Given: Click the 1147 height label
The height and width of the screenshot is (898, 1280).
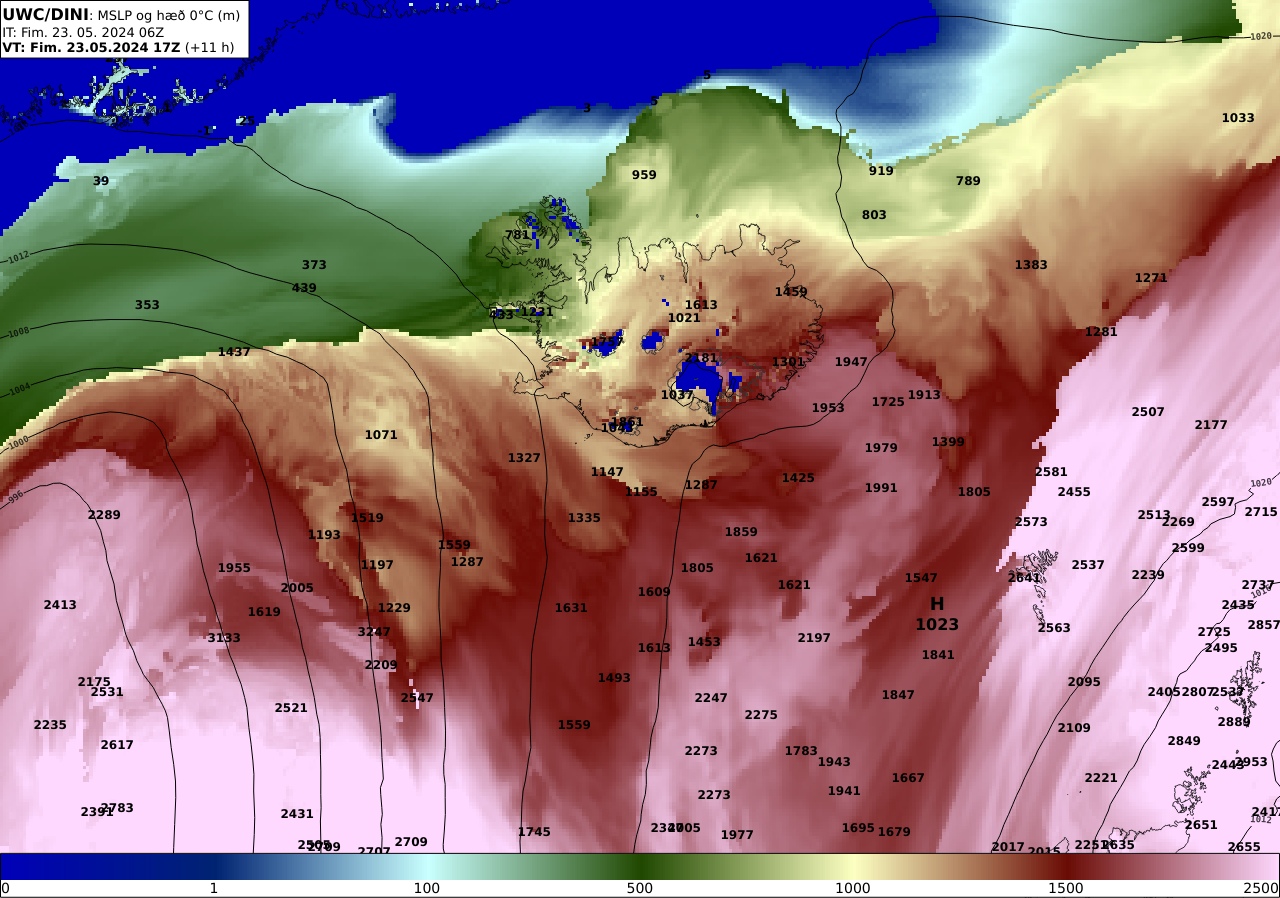Looking at the screenshot, I should [607, 472].
